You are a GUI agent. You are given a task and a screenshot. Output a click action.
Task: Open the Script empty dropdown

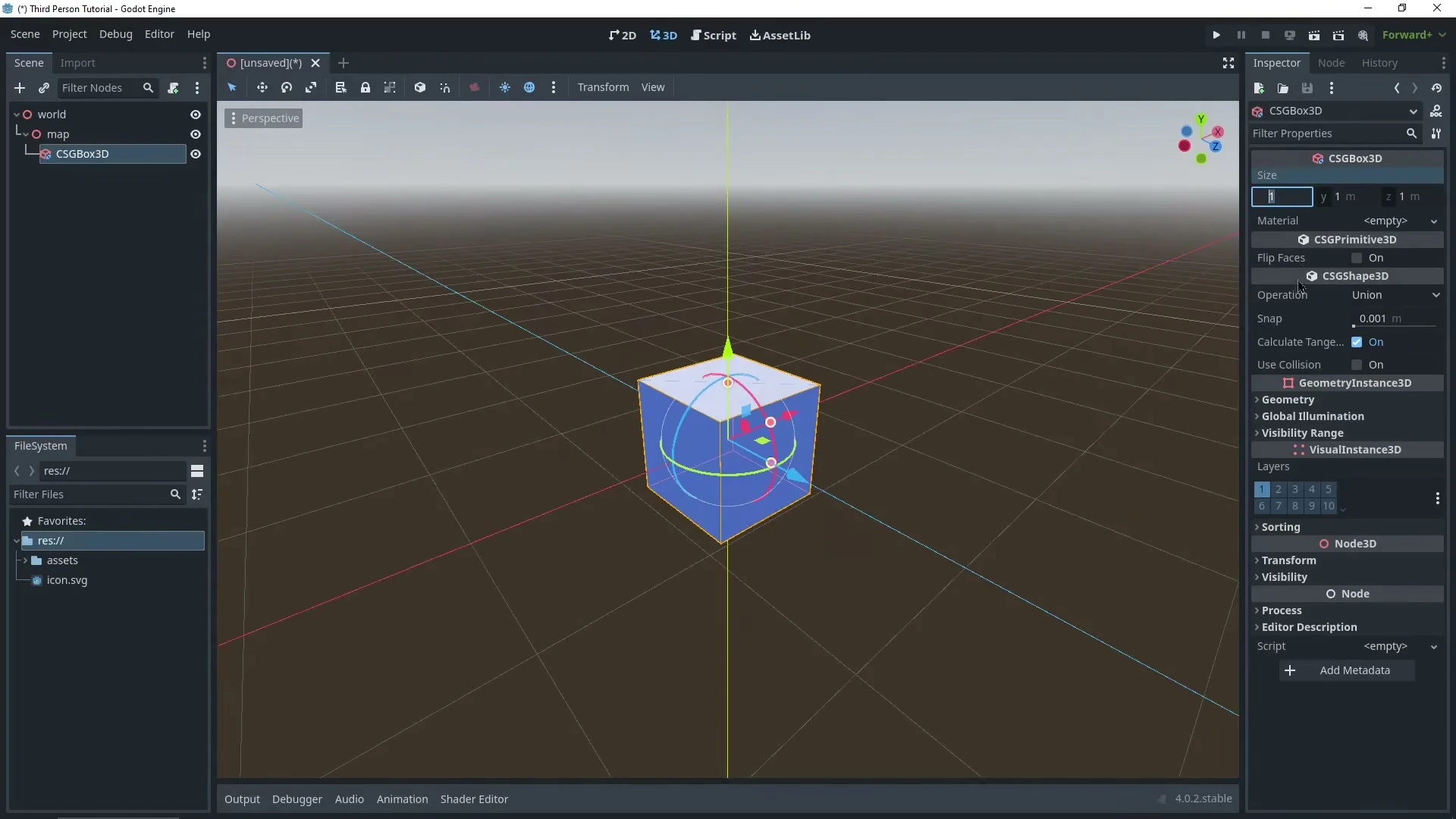[x=1399, y=646]
